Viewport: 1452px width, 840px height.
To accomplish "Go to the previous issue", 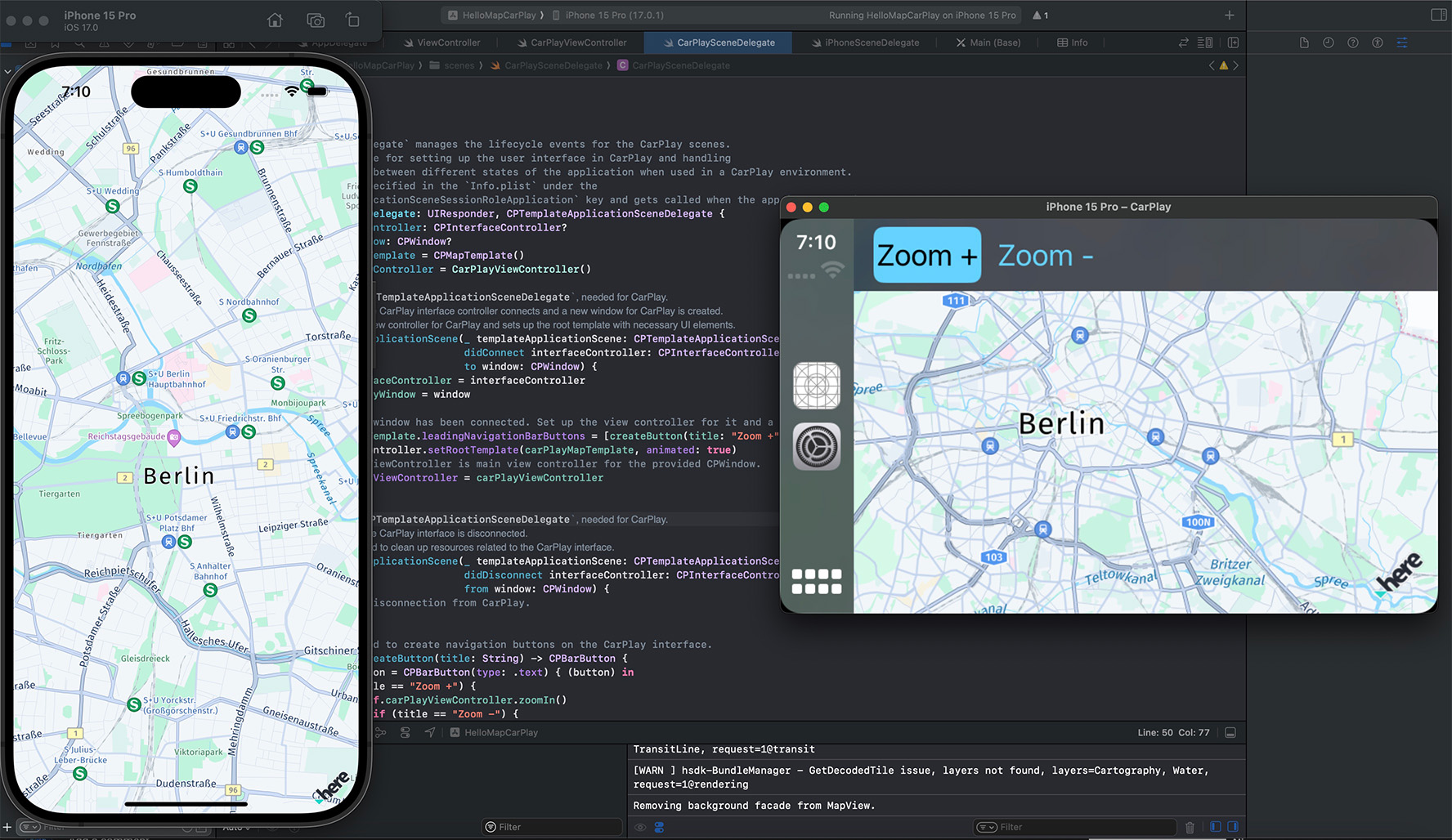I will (x=1212, y=65).
